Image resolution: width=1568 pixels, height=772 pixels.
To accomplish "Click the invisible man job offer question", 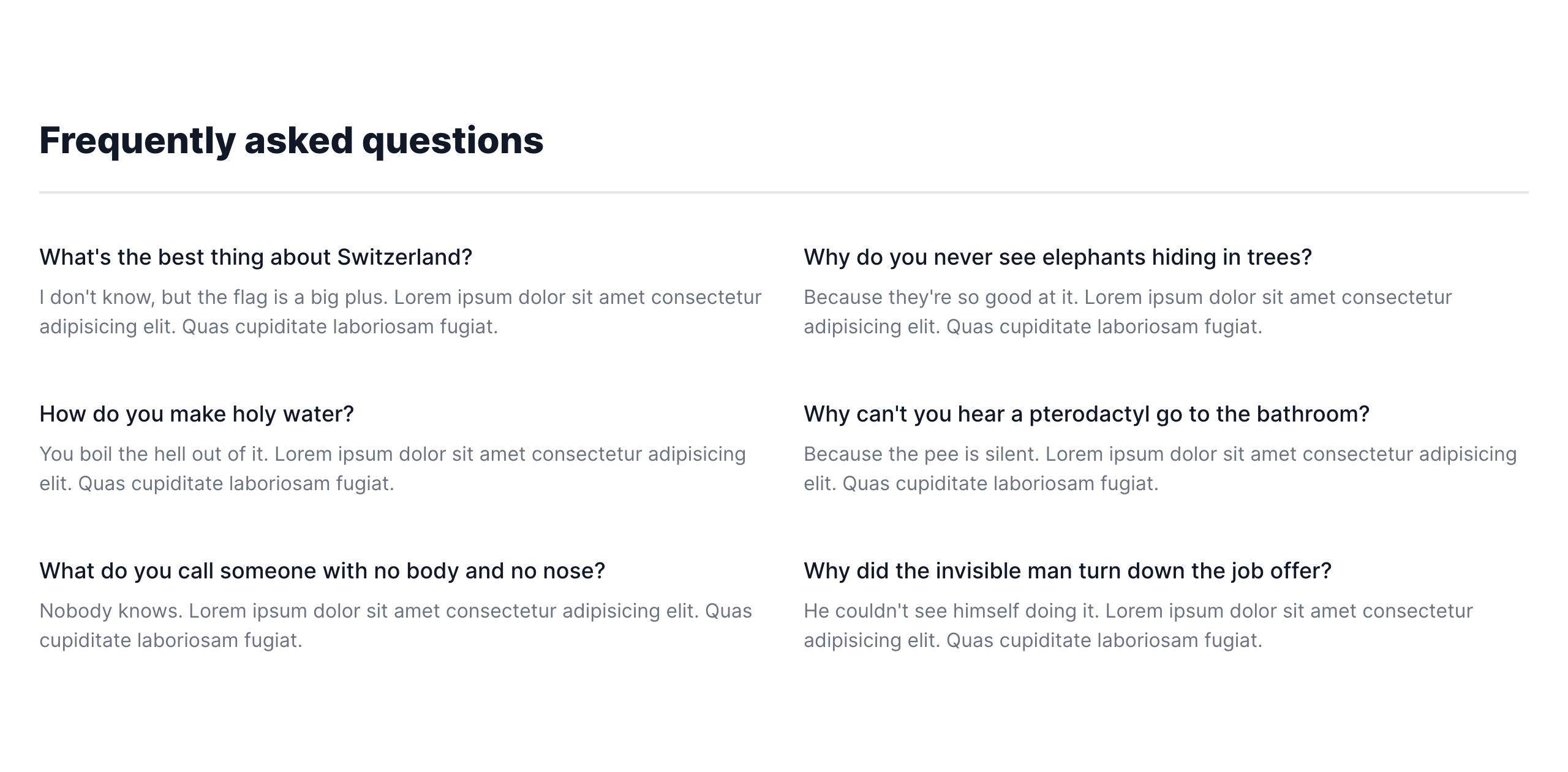I will 1068,571.
